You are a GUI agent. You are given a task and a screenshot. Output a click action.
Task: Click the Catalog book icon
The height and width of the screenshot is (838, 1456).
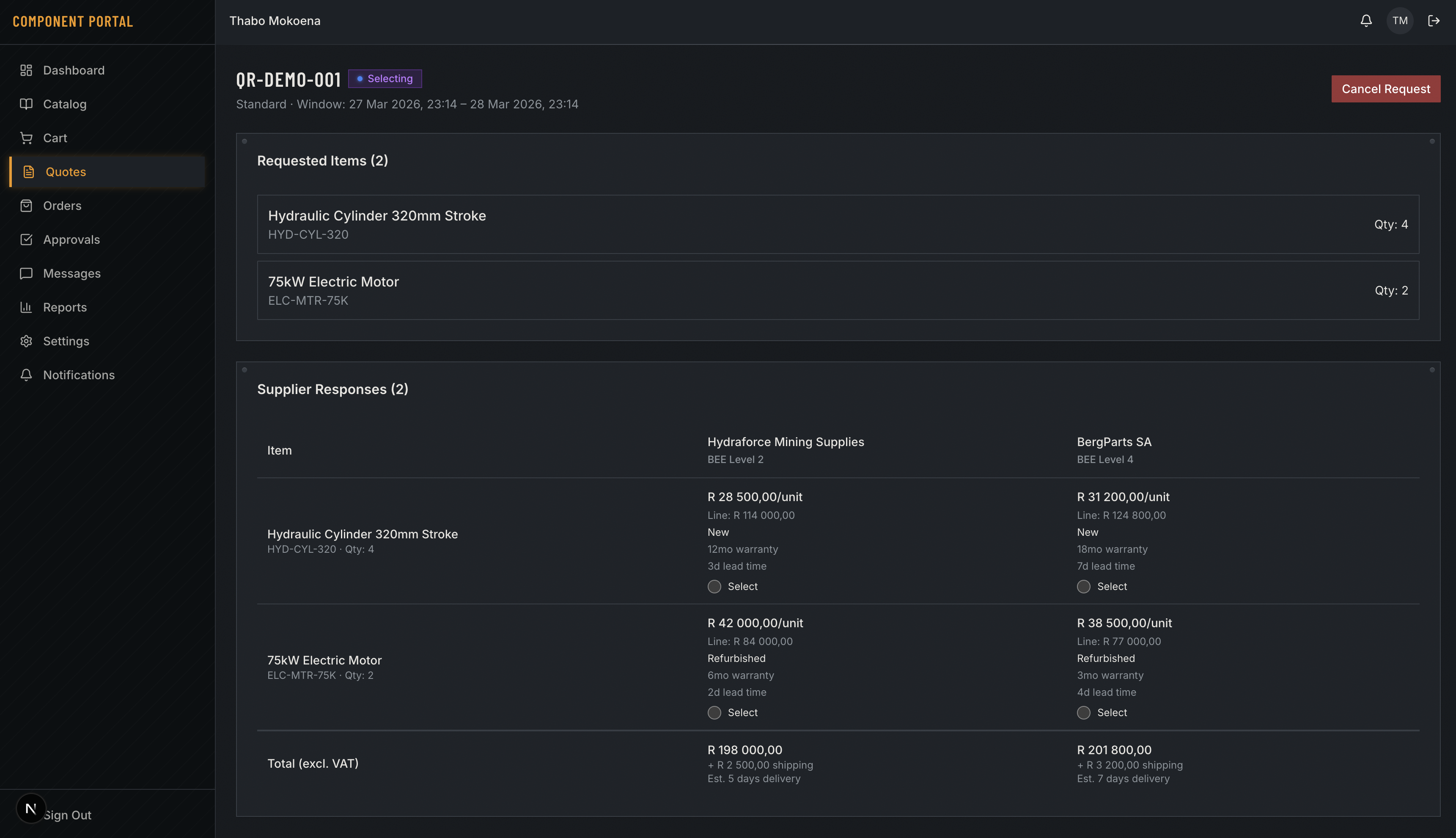[x=26, y=104]
